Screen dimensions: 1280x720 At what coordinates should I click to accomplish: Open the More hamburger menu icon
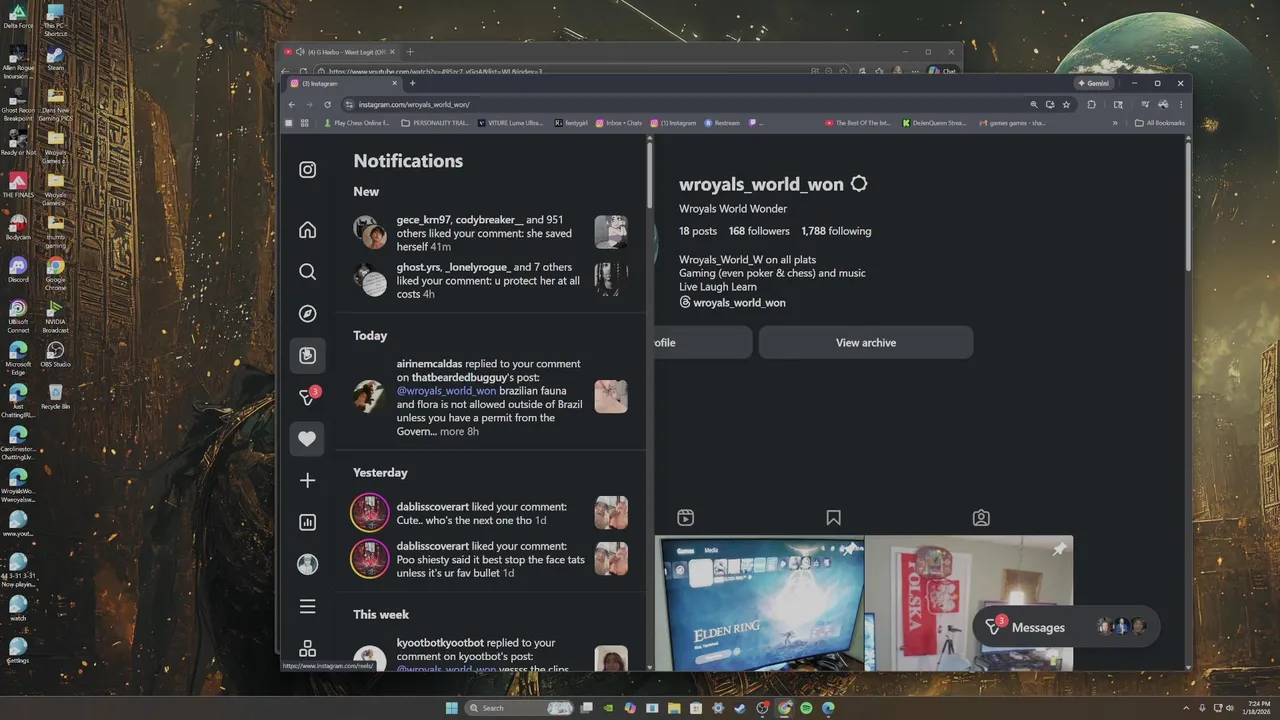pyautogui.click(x=307, y=606)
